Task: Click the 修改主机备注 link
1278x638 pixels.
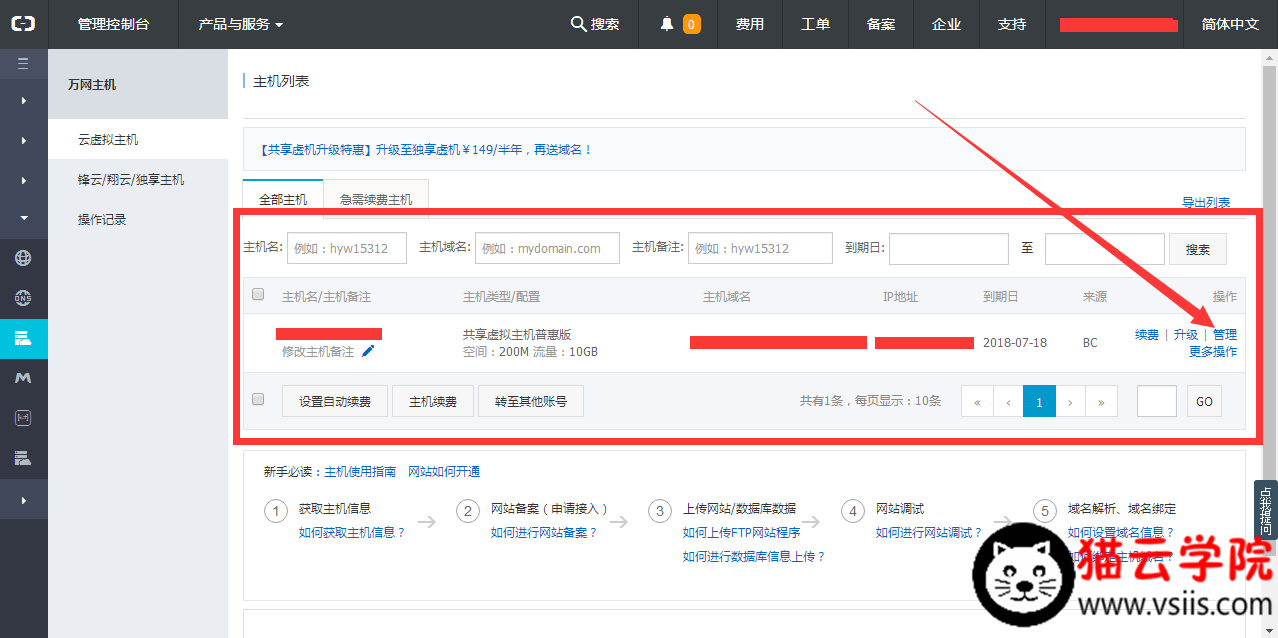Action: coord(318,352)
